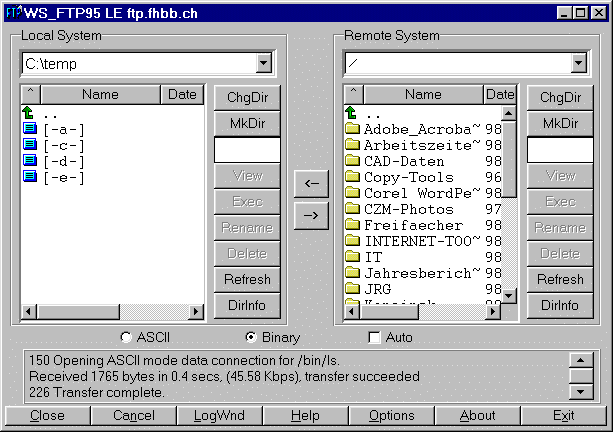613x432 pixels.
Task: Click local parent directory up-arrow icon
Action: (29, 113)
